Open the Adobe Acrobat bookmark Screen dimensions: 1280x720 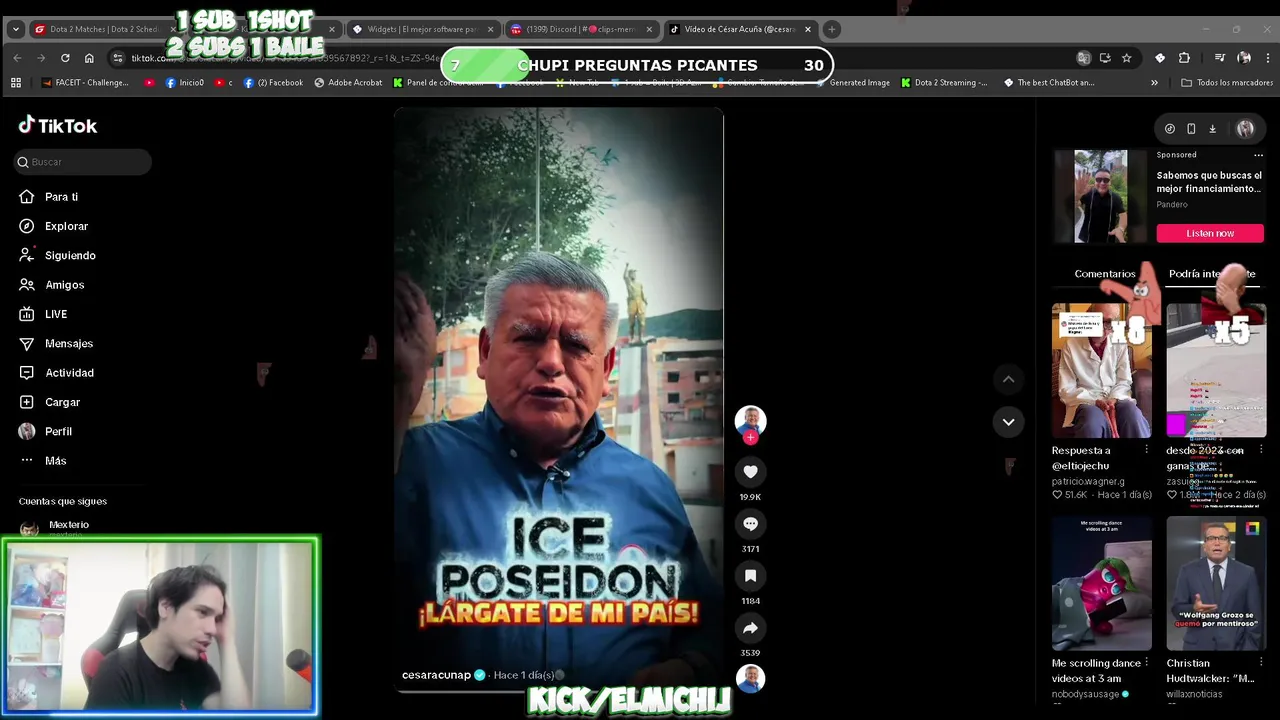point(348,83)
